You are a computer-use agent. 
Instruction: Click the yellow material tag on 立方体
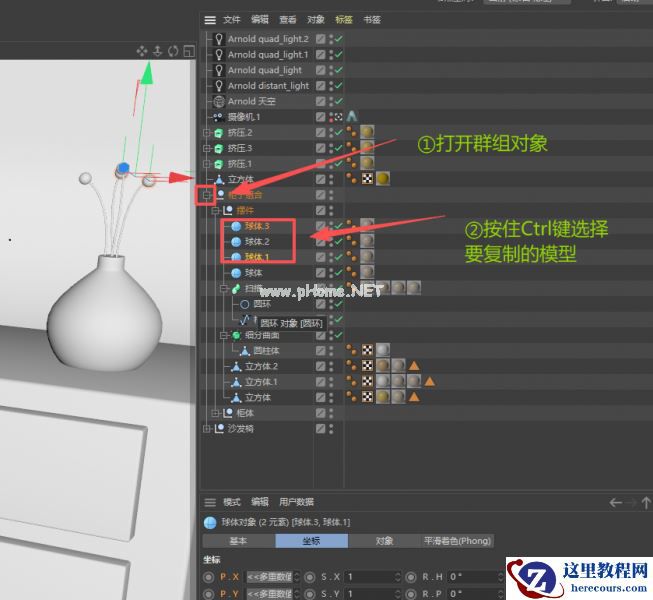pos(383,179)
